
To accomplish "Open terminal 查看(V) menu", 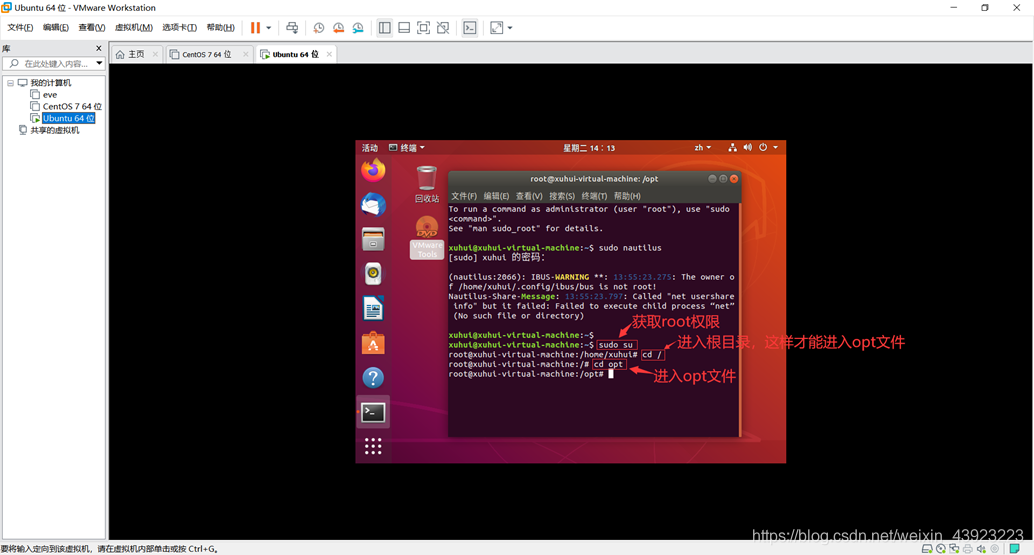I will [529, 196].
